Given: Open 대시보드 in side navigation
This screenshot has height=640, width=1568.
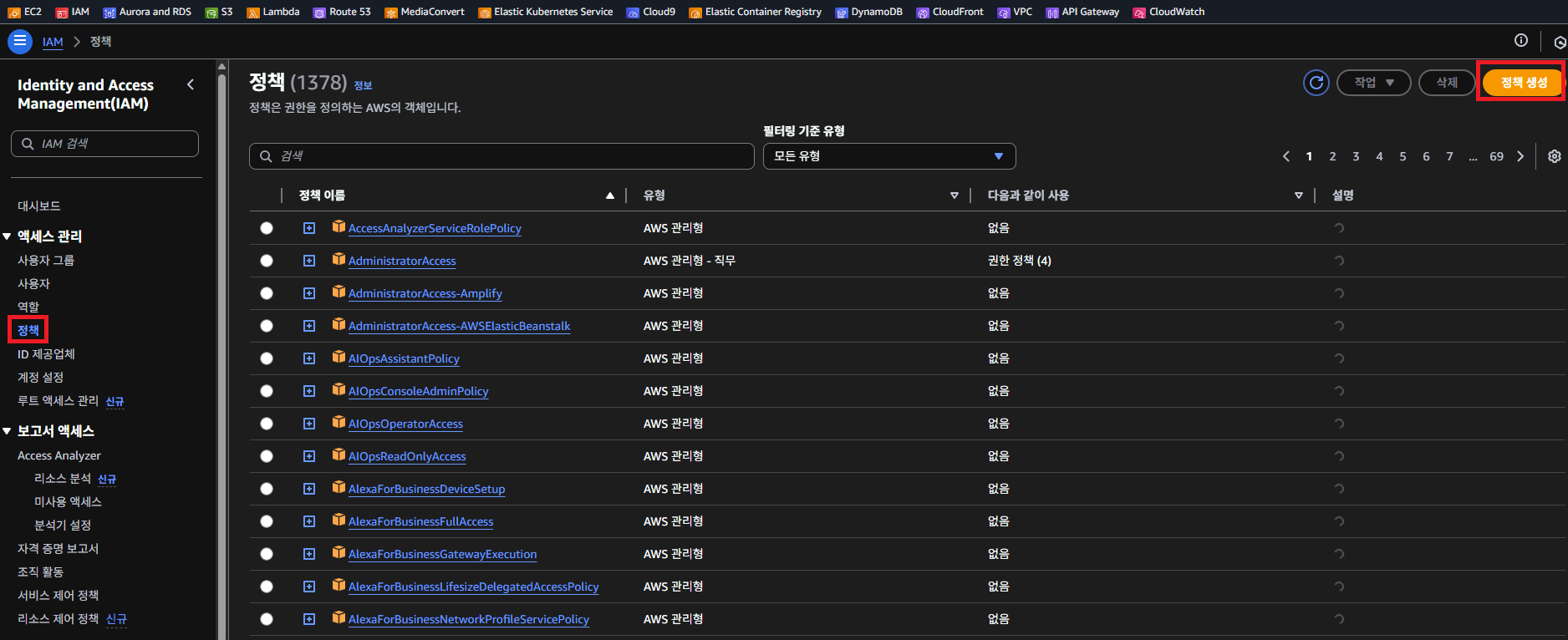Looking at the screenshot, I should click(x=39, y=206).
